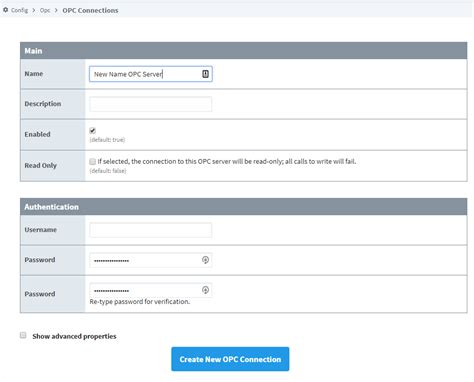Click Create New OPC Connection button
474x382 pixels.
[230, 359]
